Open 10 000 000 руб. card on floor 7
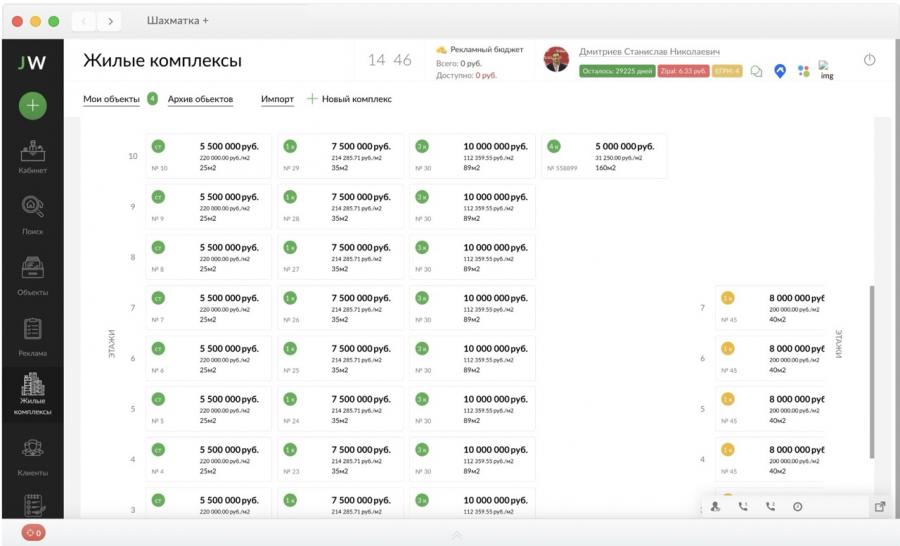The image size is (900, 546). pos(472,308)
